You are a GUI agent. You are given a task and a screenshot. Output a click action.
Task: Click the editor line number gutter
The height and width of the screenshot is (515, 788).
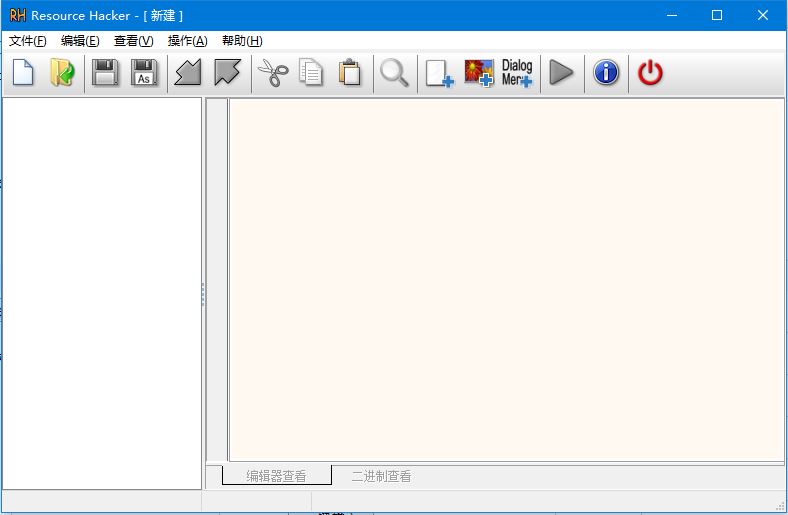click(x=217, y=280)
